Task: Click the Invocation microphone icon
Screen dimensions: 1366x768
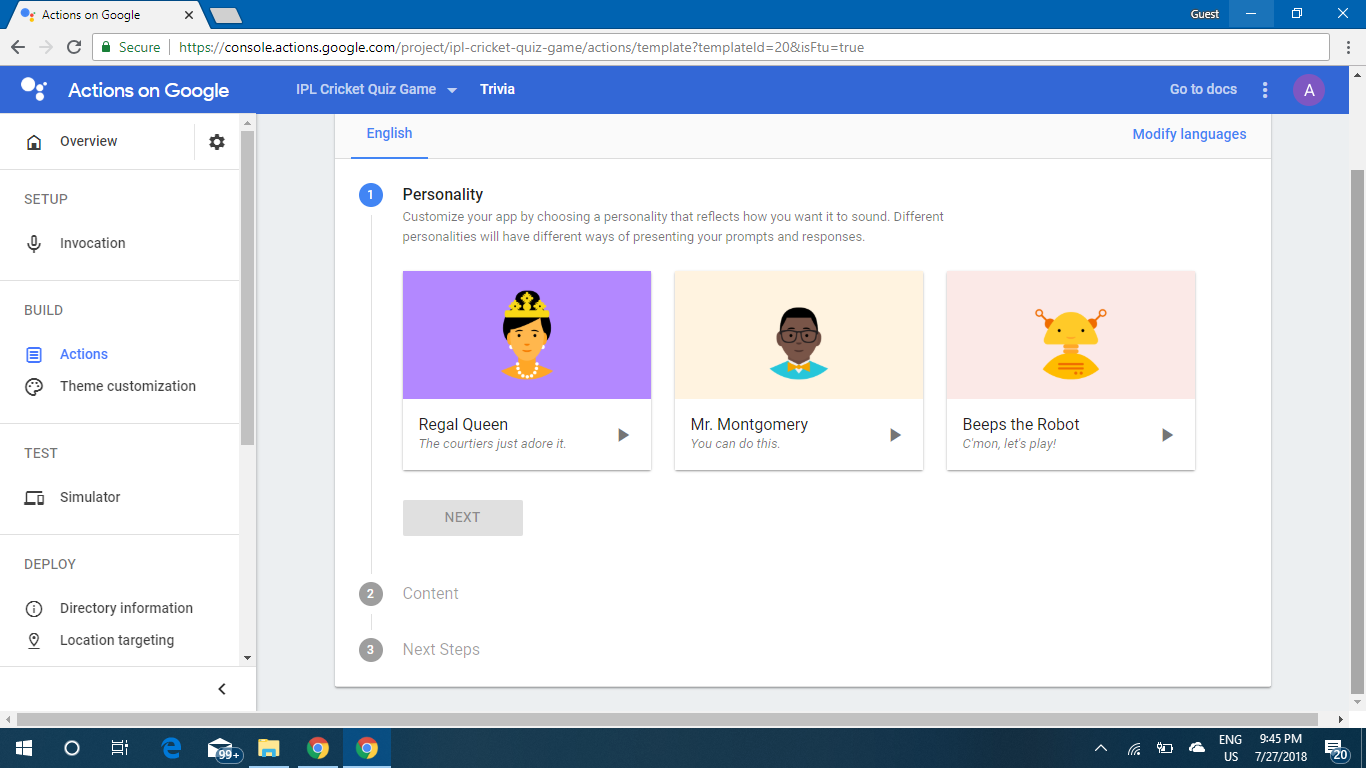Action: (34, 243)
